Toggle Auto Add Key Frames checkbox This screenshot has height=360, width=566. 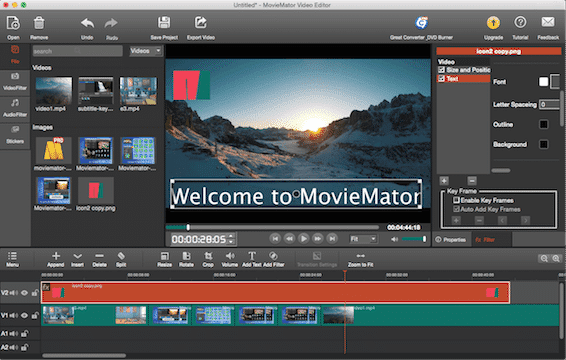(456, 209)
